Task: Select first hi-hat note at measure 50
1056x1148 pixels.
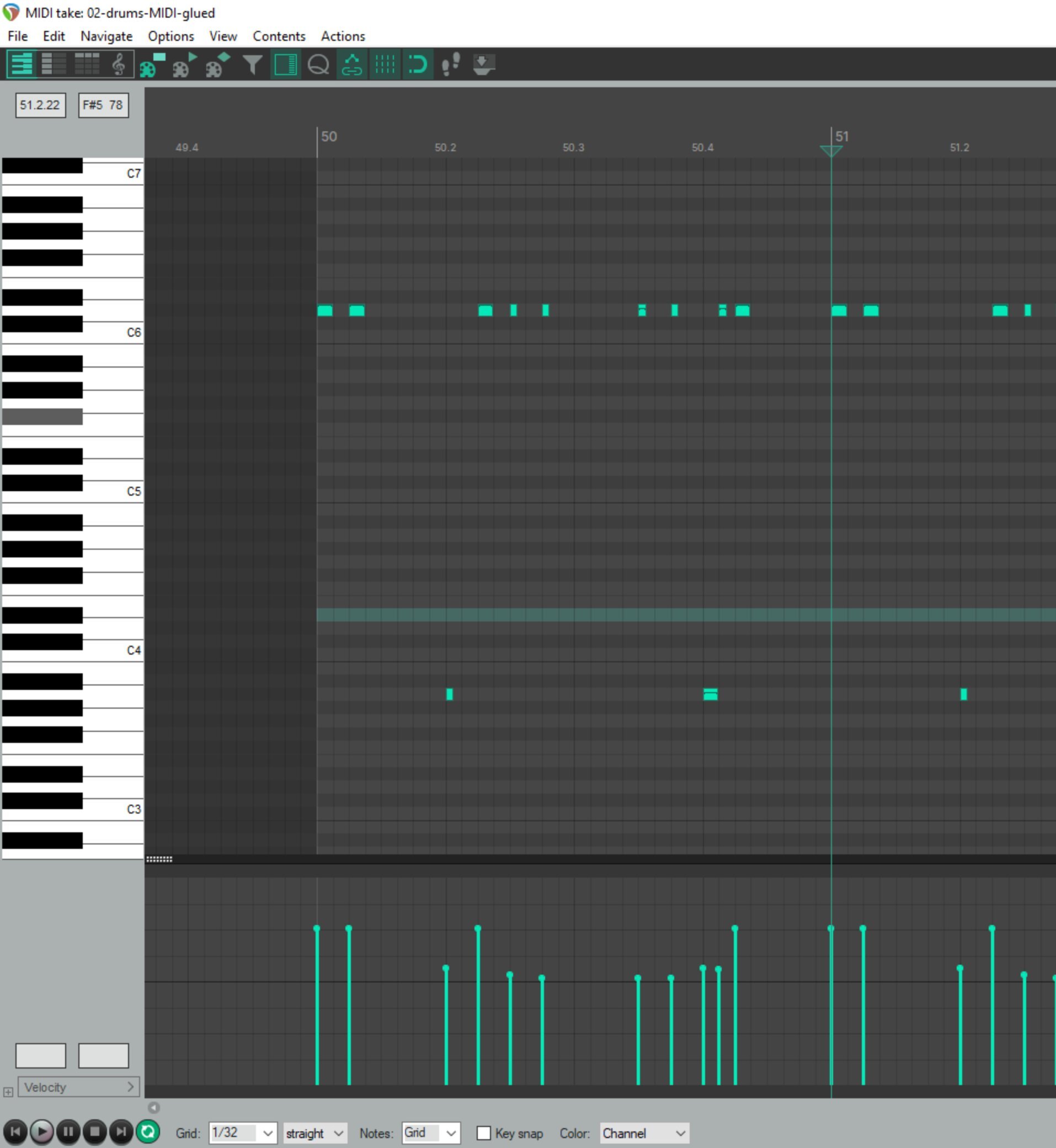Action: 324,310
